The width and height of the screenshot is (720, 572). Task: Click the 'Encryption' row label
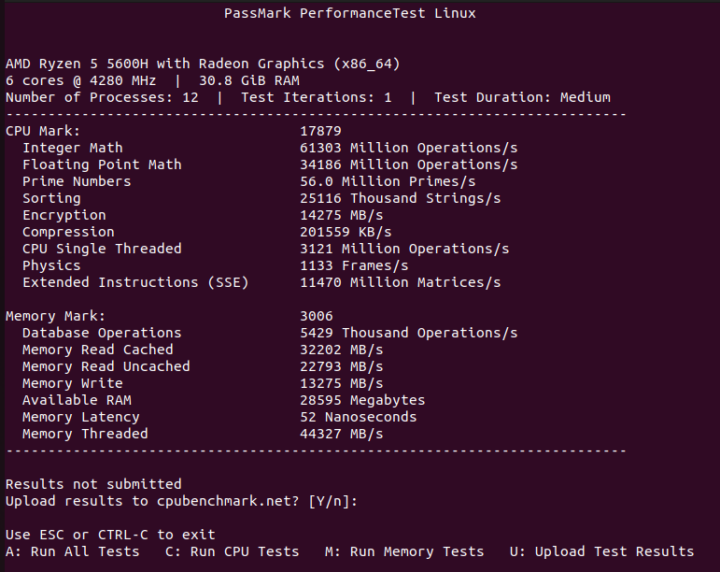(x=64, y=215)
